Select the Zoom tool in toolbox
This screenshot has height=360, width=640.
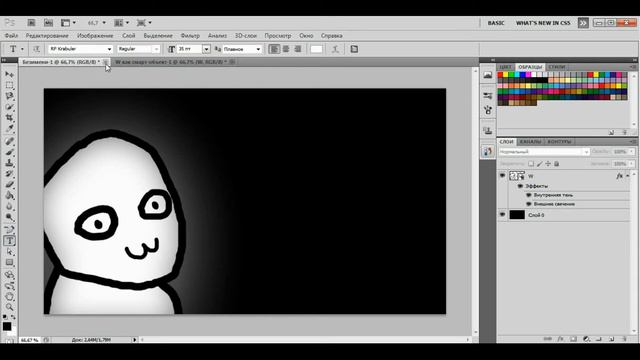coord(9,307)
